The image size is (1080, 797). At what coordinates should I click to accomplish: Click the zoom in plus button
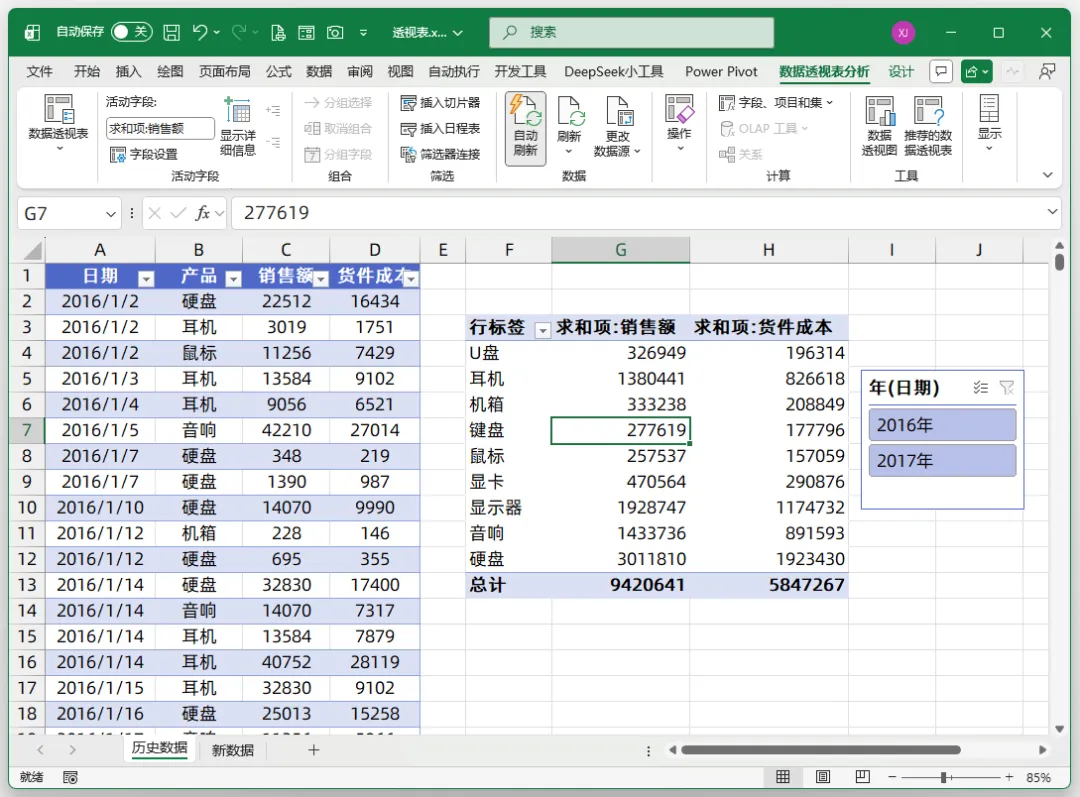1008,777
